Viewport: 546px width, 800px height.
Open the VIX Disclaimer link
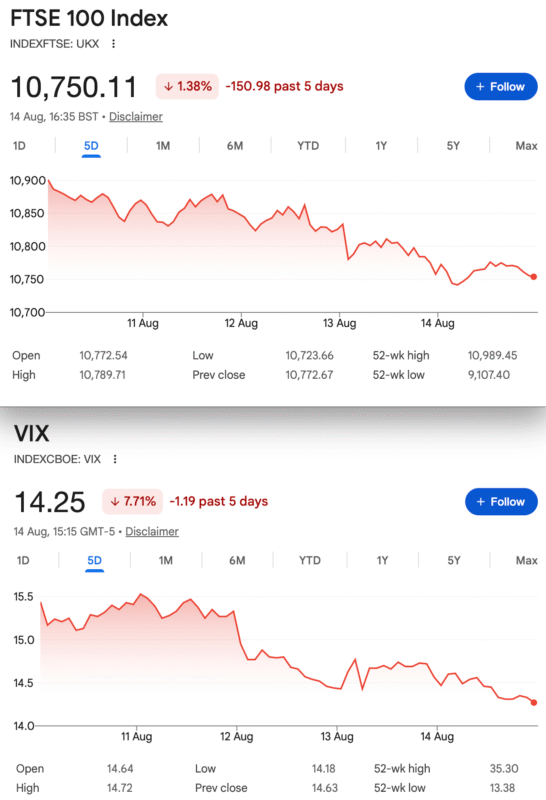(x=152, y=532)
